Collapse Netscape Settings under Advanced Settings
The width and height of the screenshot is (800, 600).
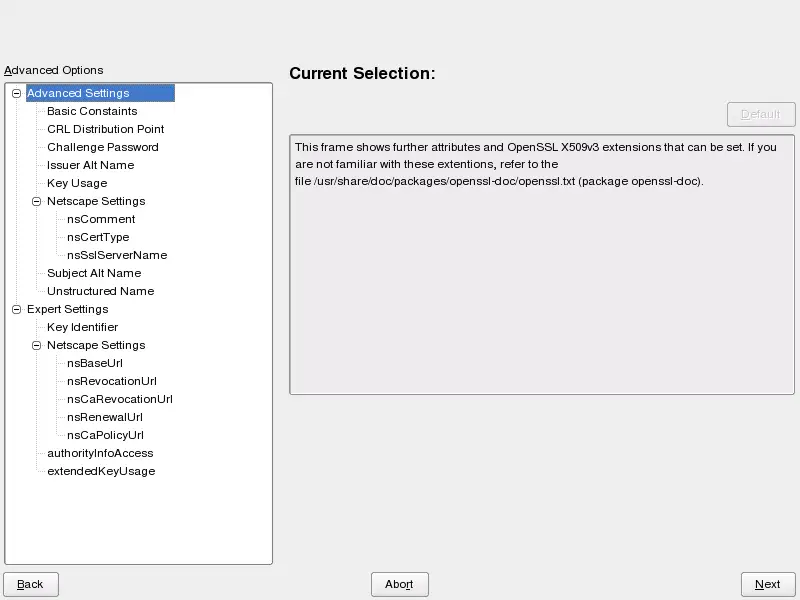click(36, 201)
